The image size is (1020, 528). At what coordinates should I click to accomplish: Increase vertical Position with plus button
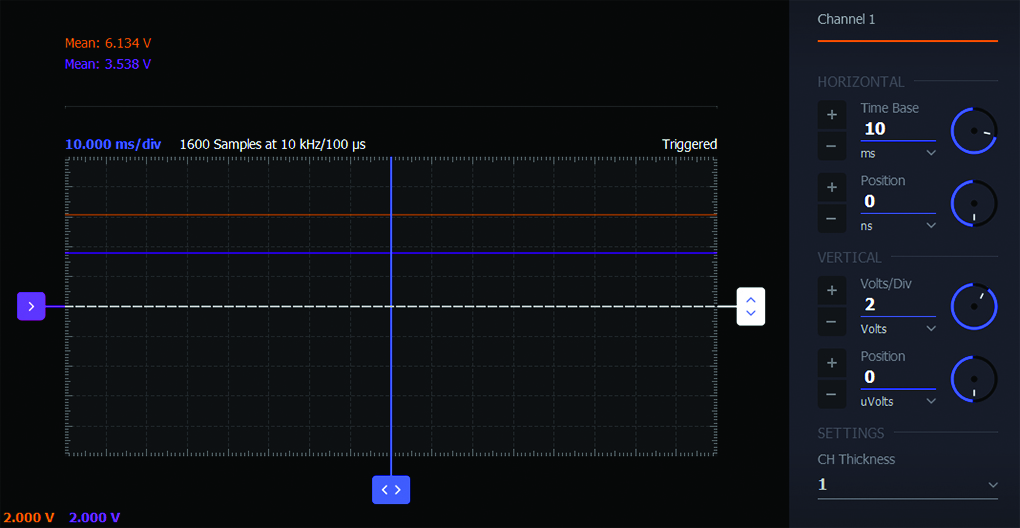click(831, 362)
